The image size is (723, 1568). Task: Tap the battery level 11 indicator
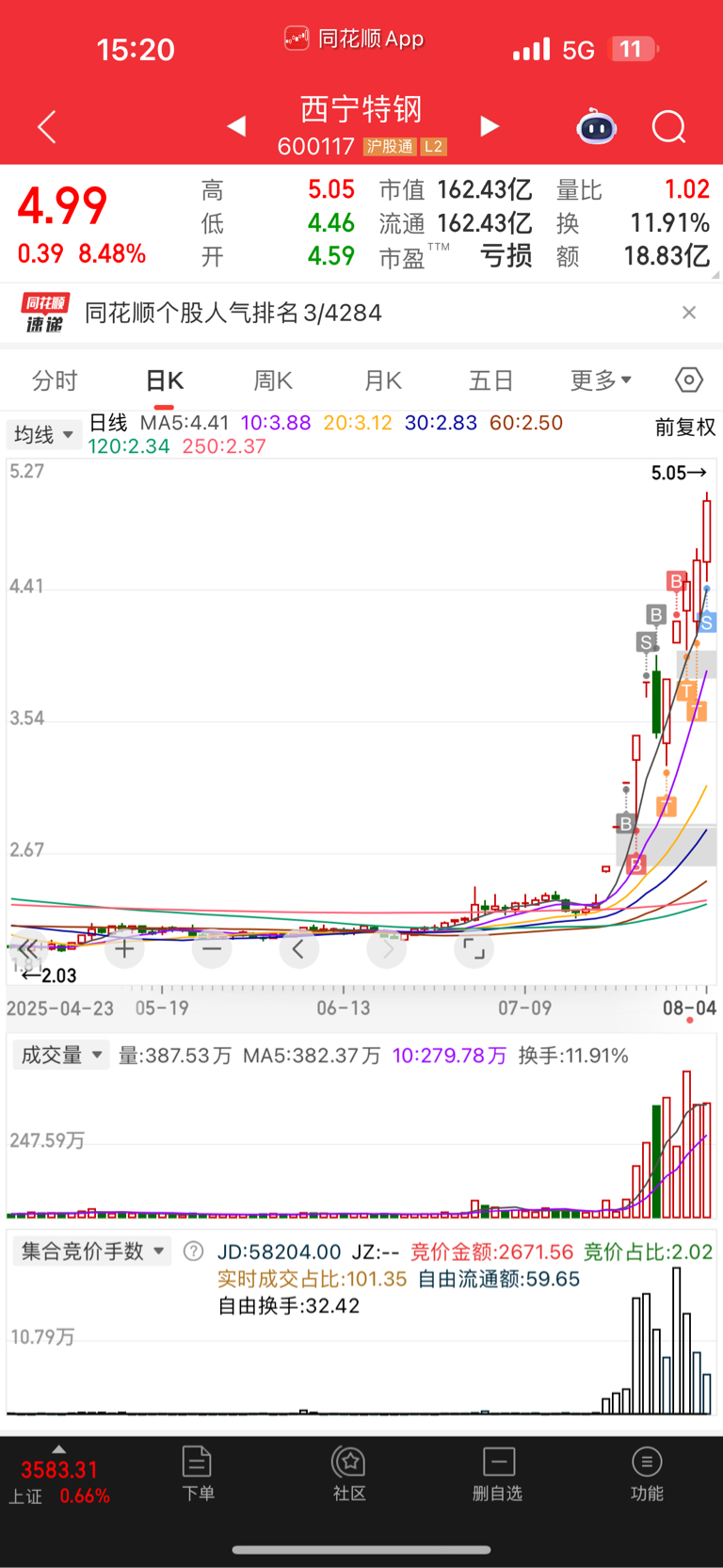coord(635,49)
